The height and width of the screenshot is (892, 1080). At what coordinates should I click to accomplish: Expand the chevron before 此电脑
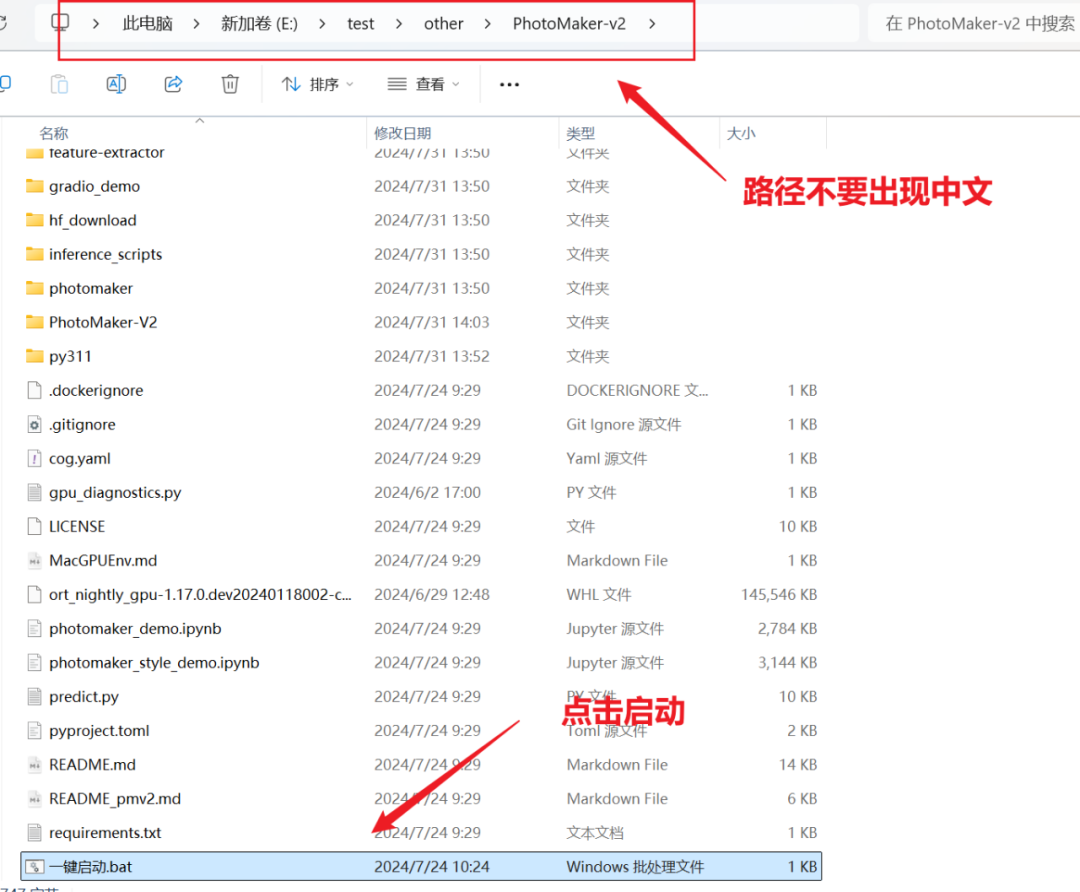96,24
